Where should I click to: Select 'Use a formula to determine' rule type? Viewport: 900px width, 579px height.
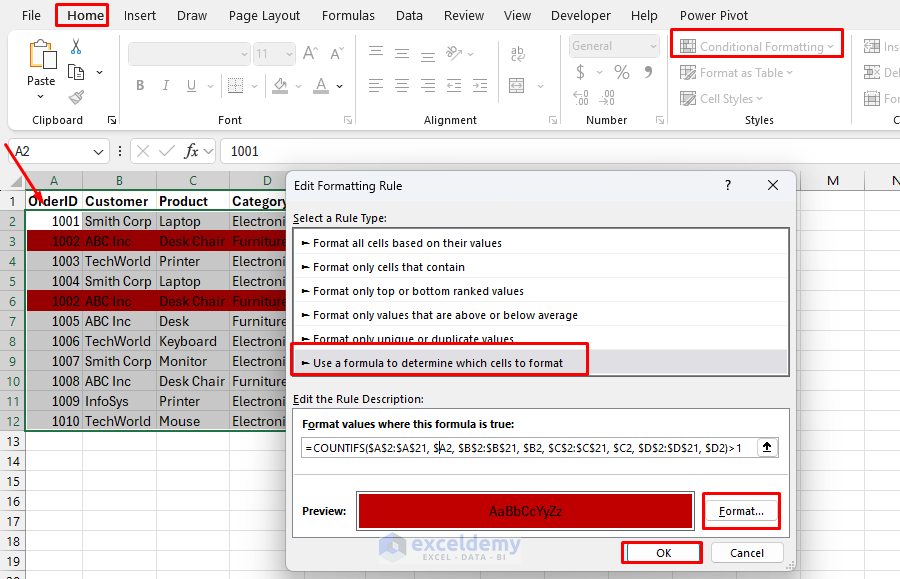[x=540, y=363]
